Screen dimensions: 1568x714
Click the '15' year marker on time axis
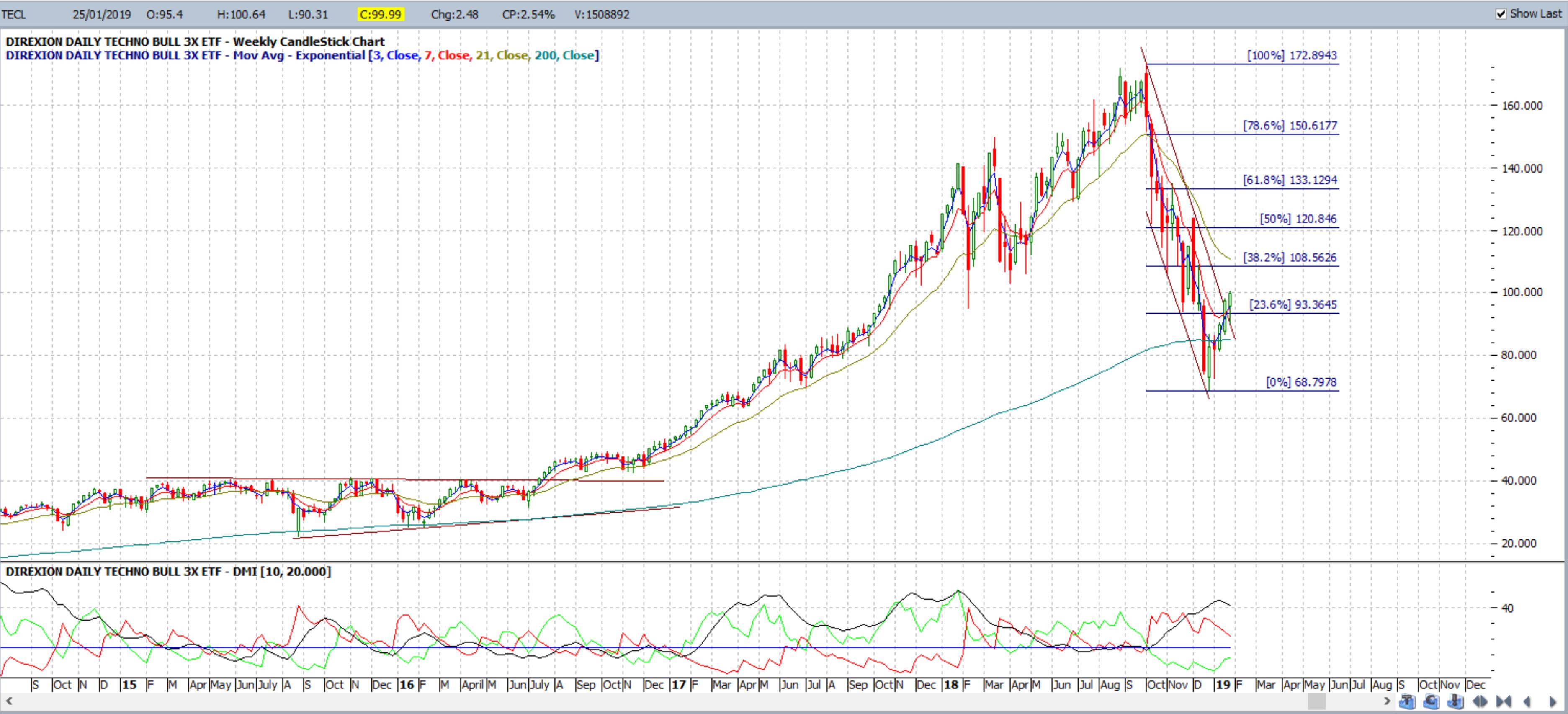(129, 685)
